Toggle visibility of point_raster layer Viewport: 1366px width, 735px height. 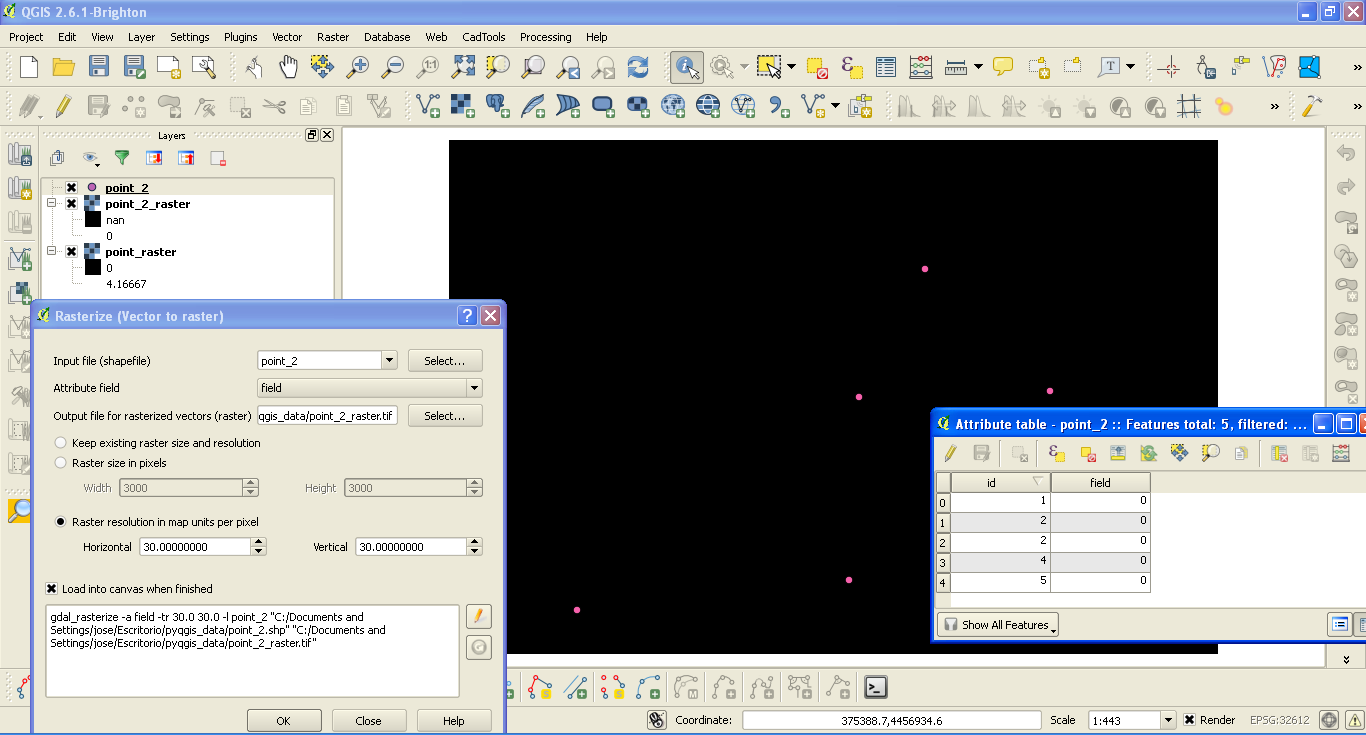point(71,252)
